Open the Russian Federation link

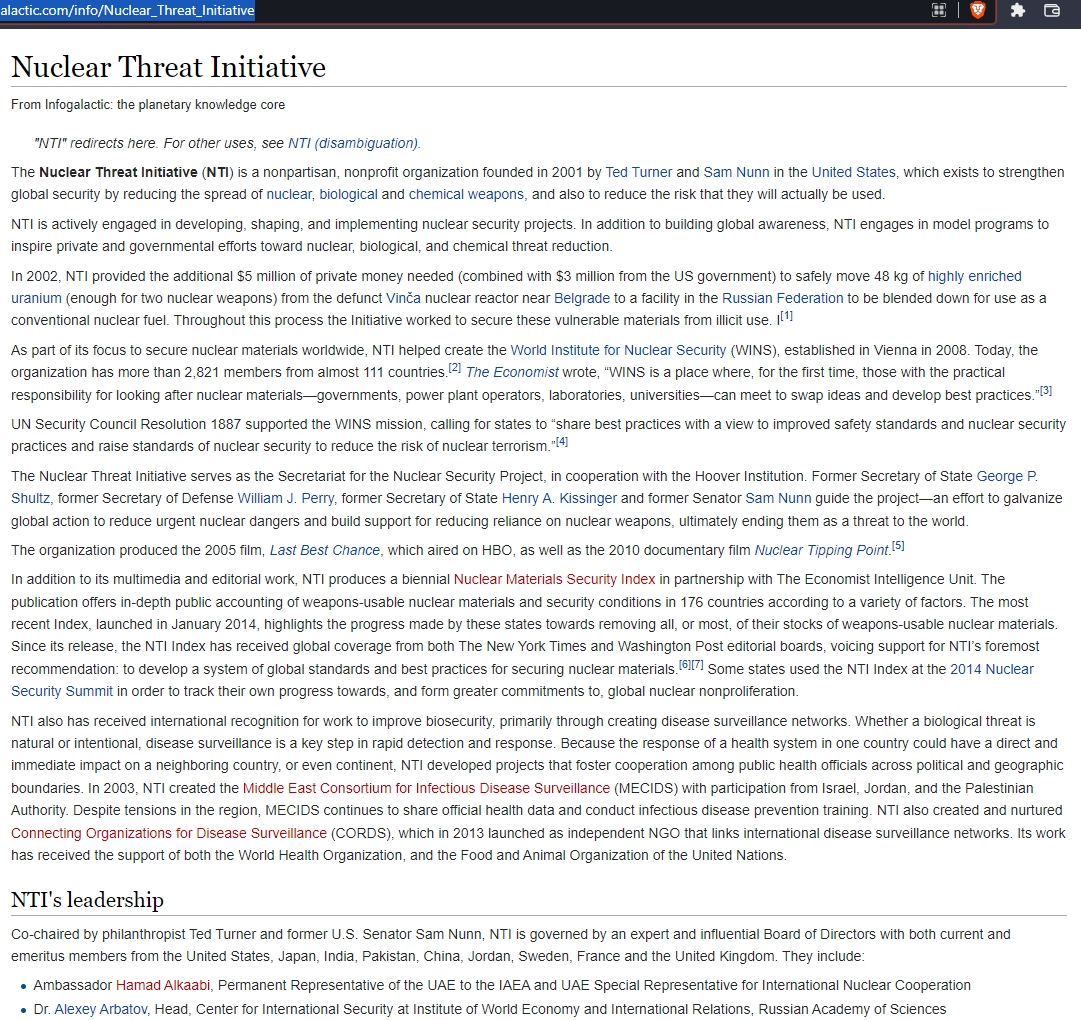coord(782,298)
